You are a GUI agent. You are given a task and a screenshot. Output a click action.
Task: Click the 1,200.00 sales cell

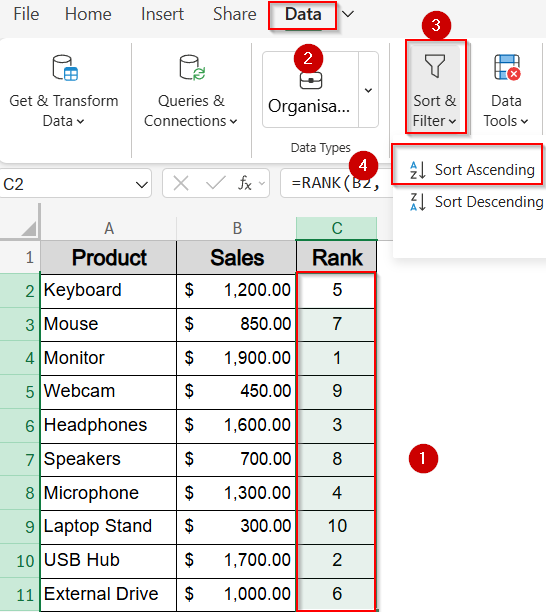click(237, 291)
